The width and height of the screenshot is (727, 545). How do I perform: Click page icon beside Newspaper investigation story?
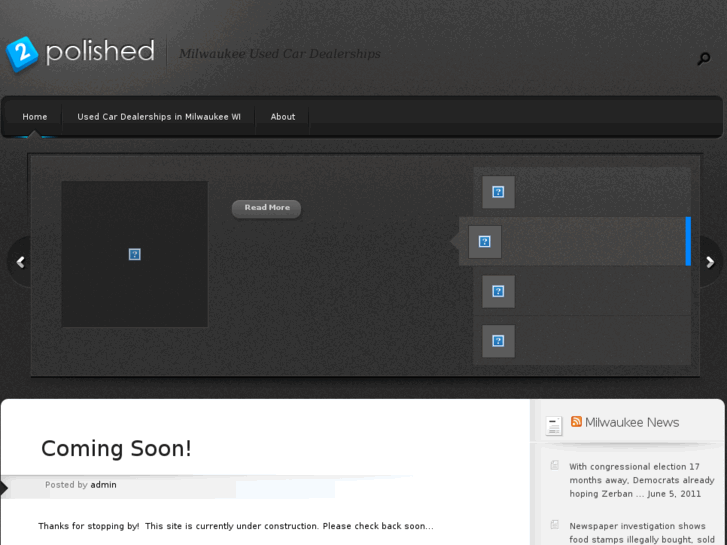[x=555, y=525]
